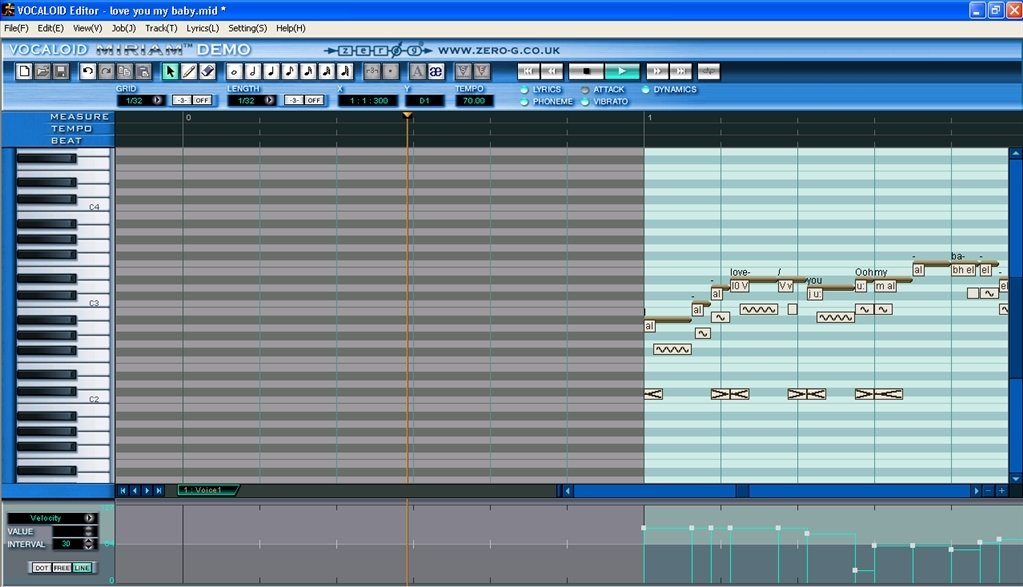Choose the thirty-second note length icon
This screenshot has height=587, width=1023.
(326, 71)
